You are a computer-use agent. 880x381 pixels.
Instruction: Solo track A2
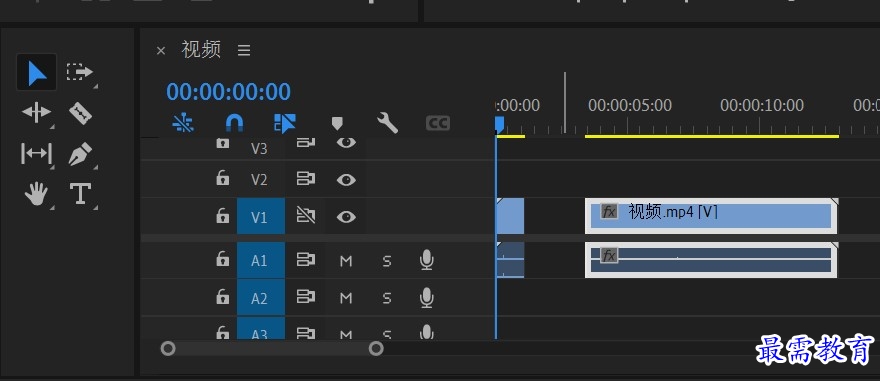pos(387,299)
